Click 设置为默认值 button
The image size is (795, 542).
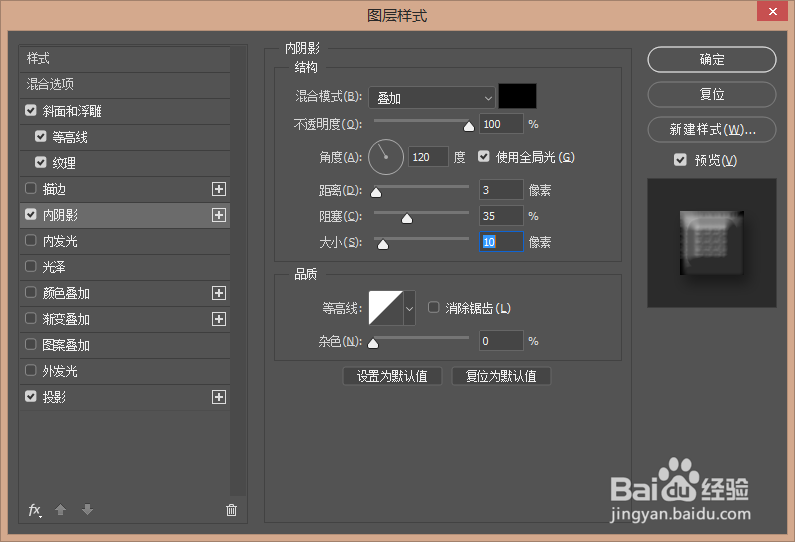tap(392, 376)
